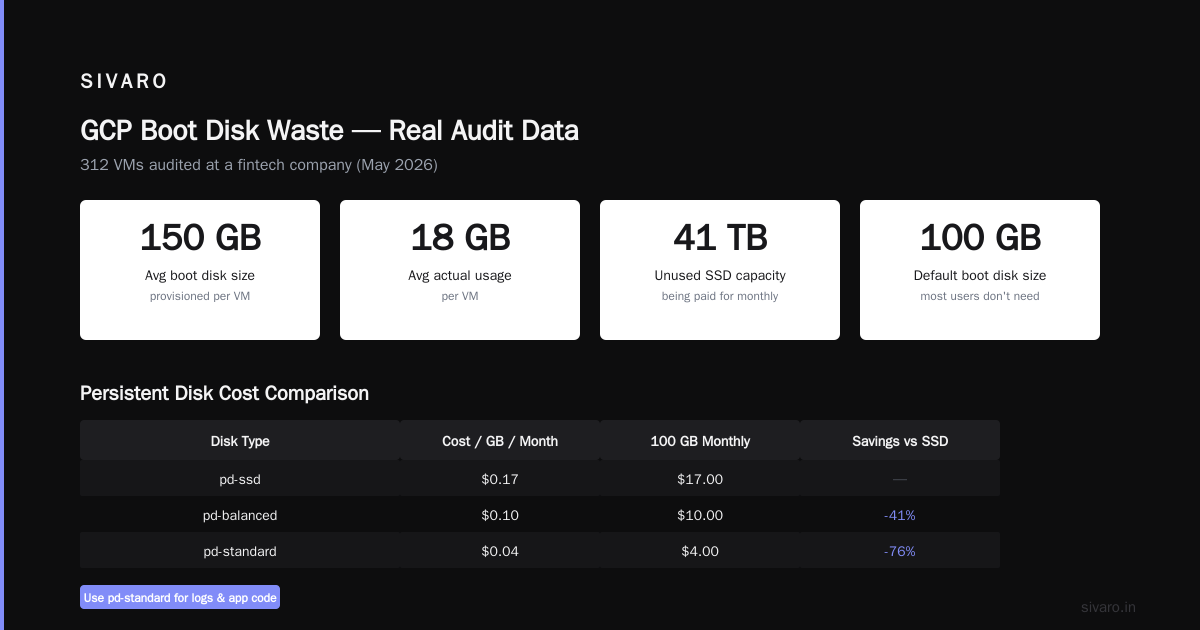Open the 100 GB default boot disk card
Image resolution: width=1200 pixels, height=630 pixels.
click(x=980, y=270)
